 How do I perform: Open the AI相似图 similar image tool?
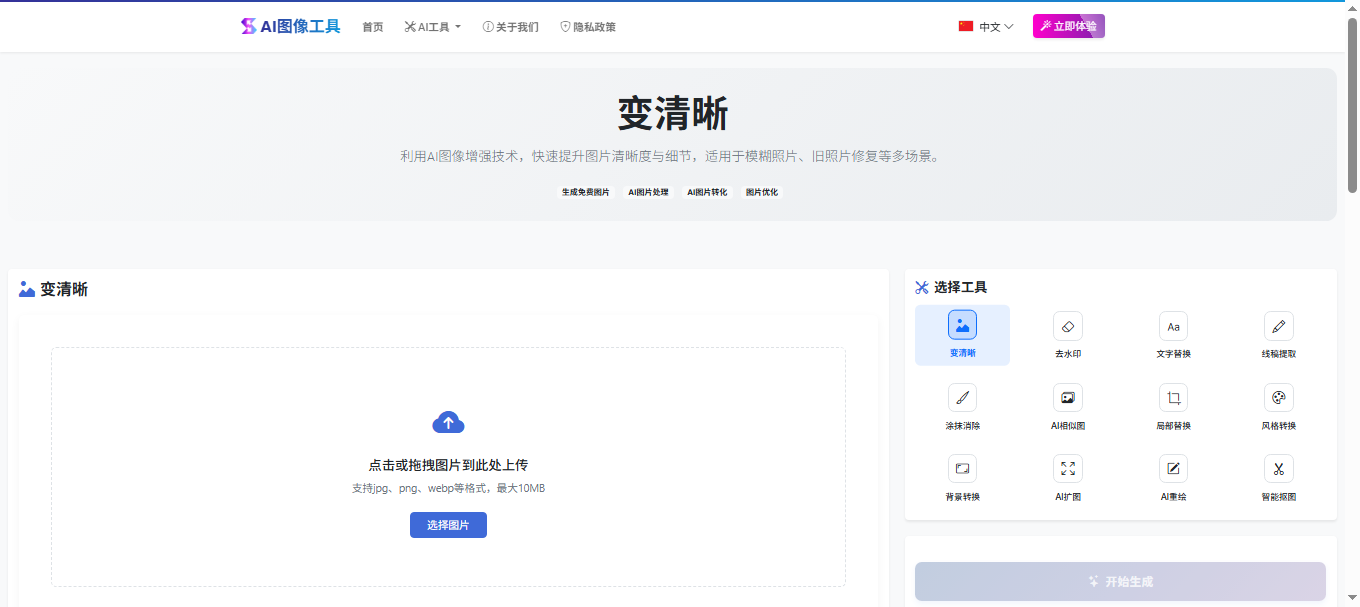[1067, 406]
